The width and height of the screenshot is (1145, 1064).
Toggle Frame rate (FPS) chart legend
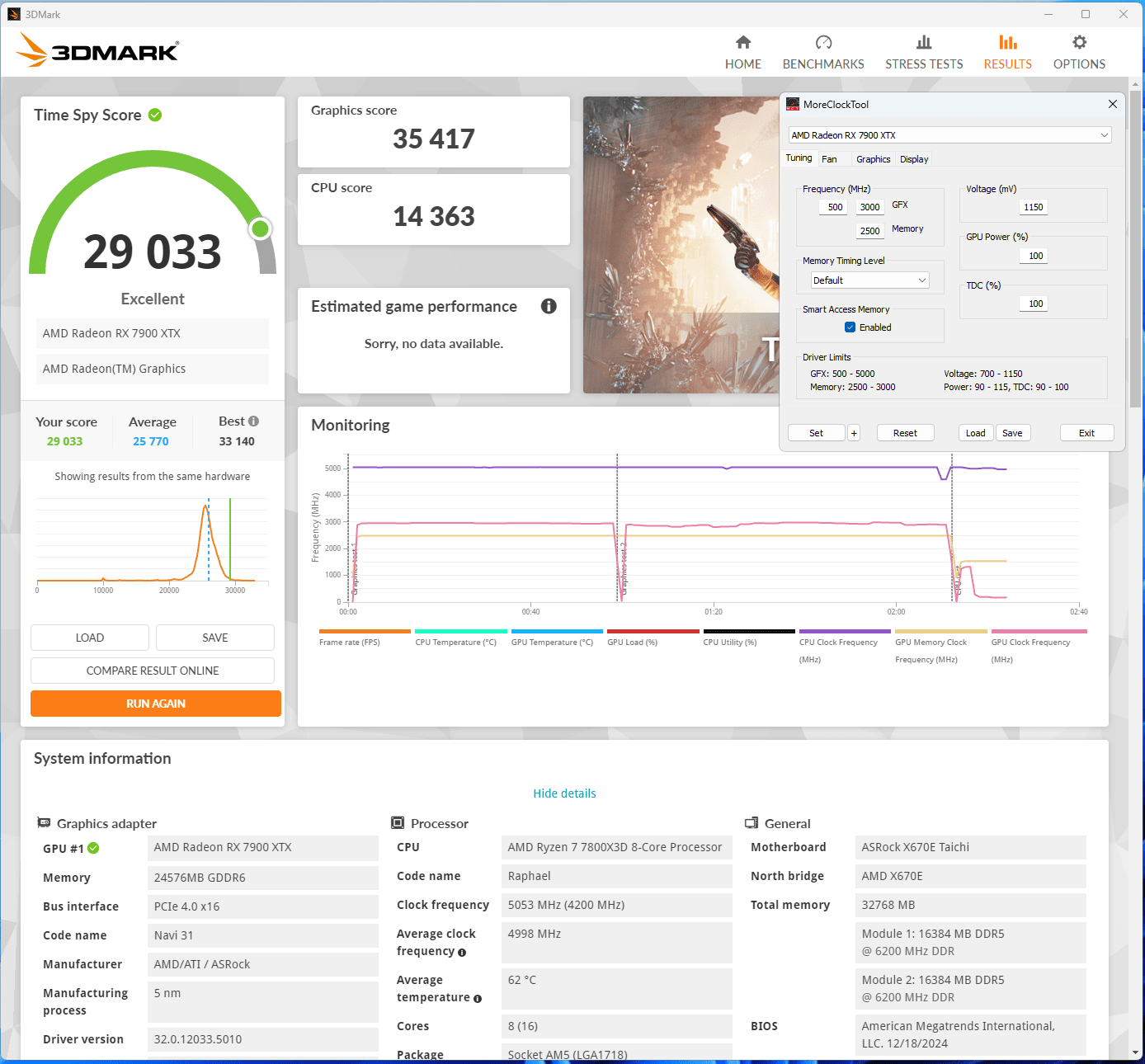pos(365,638)
